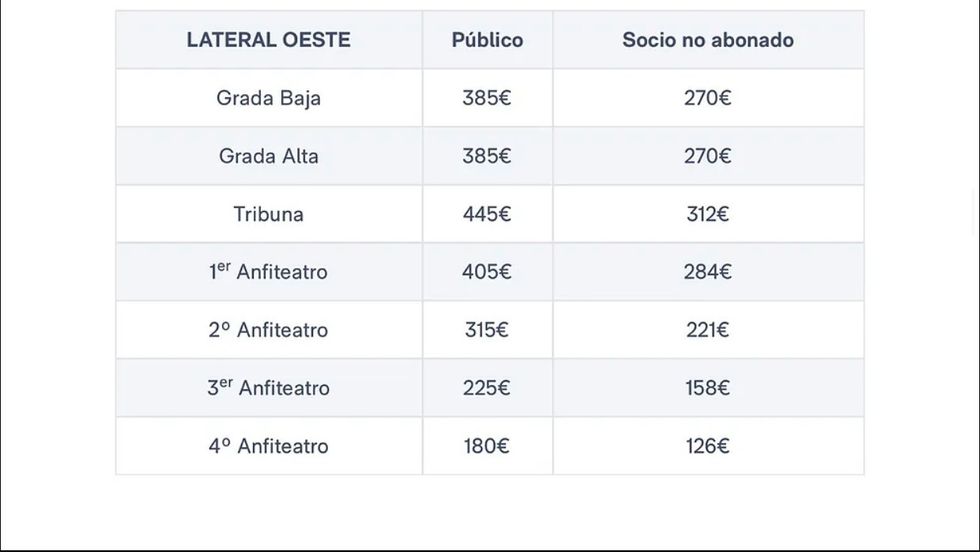Select the 284€ price cell
The image size is (980, 552).
708,272
